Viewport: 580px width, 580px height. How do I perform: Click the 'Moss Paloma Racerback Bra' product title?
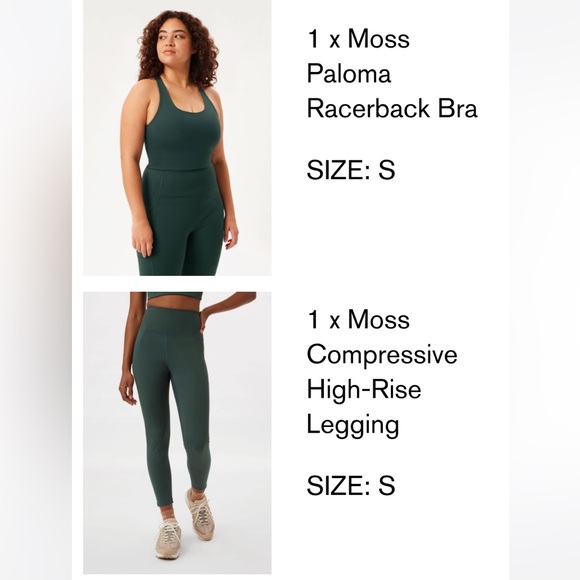392,74
